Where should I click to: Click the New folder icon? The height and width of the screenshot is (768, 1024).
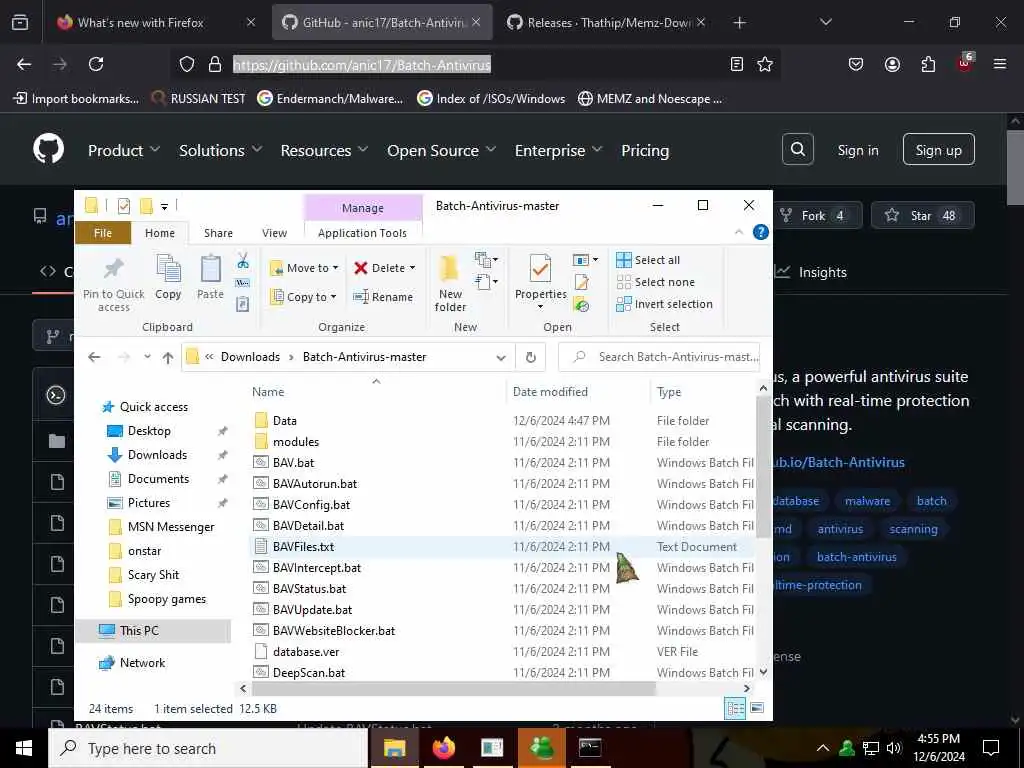coord(450,283)
